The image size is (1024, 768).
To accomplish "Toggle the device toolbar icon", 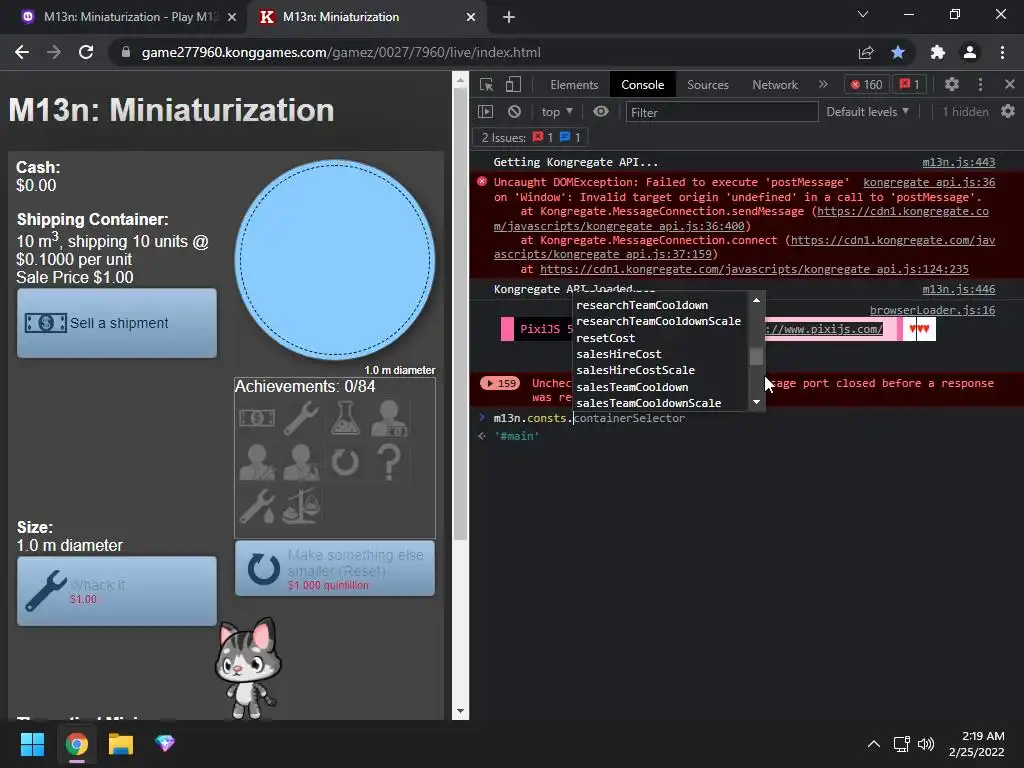I will 513,84.
